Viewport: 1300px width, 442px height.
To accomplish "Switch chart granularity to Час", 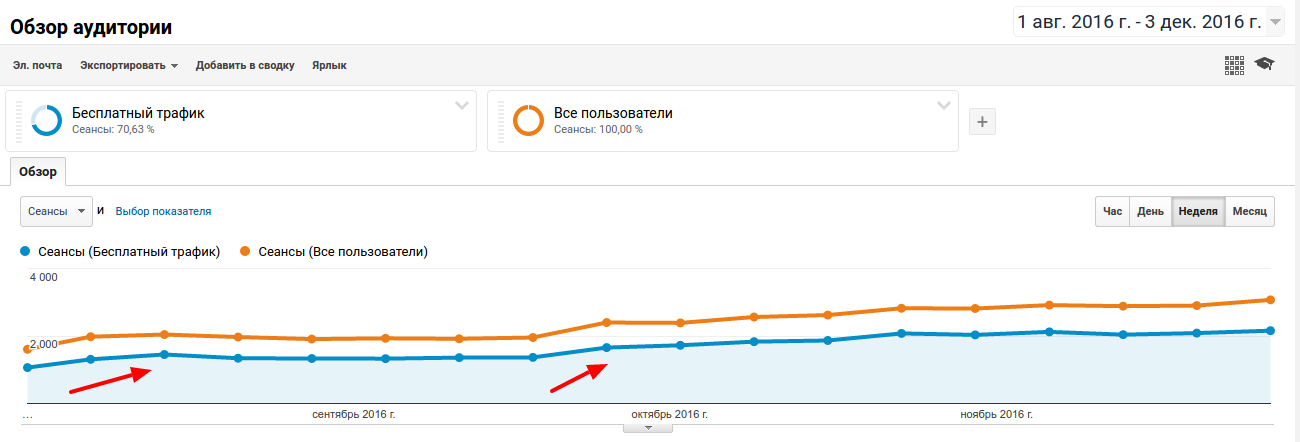I will pos(1112,212).
